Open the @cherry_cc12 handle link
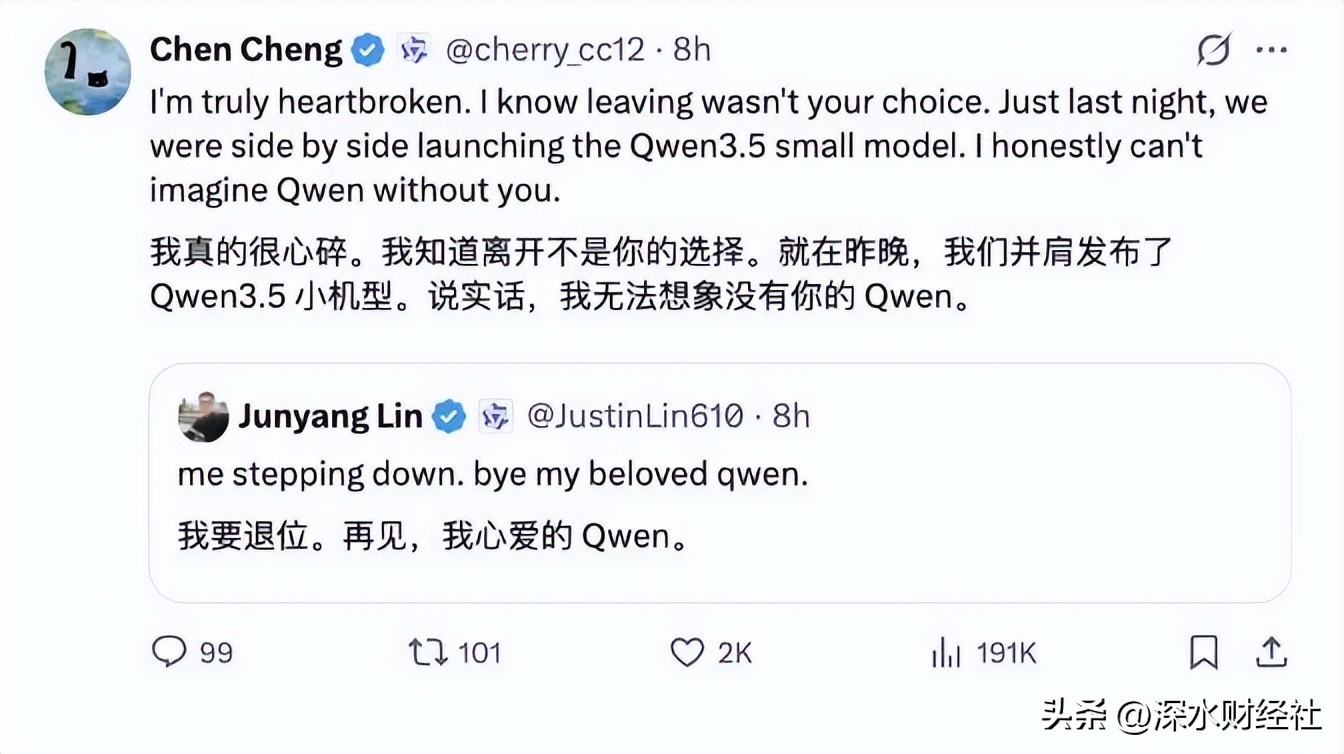Image resolution: width=1344 pixels, height=754 pixels. coord(545,49)
